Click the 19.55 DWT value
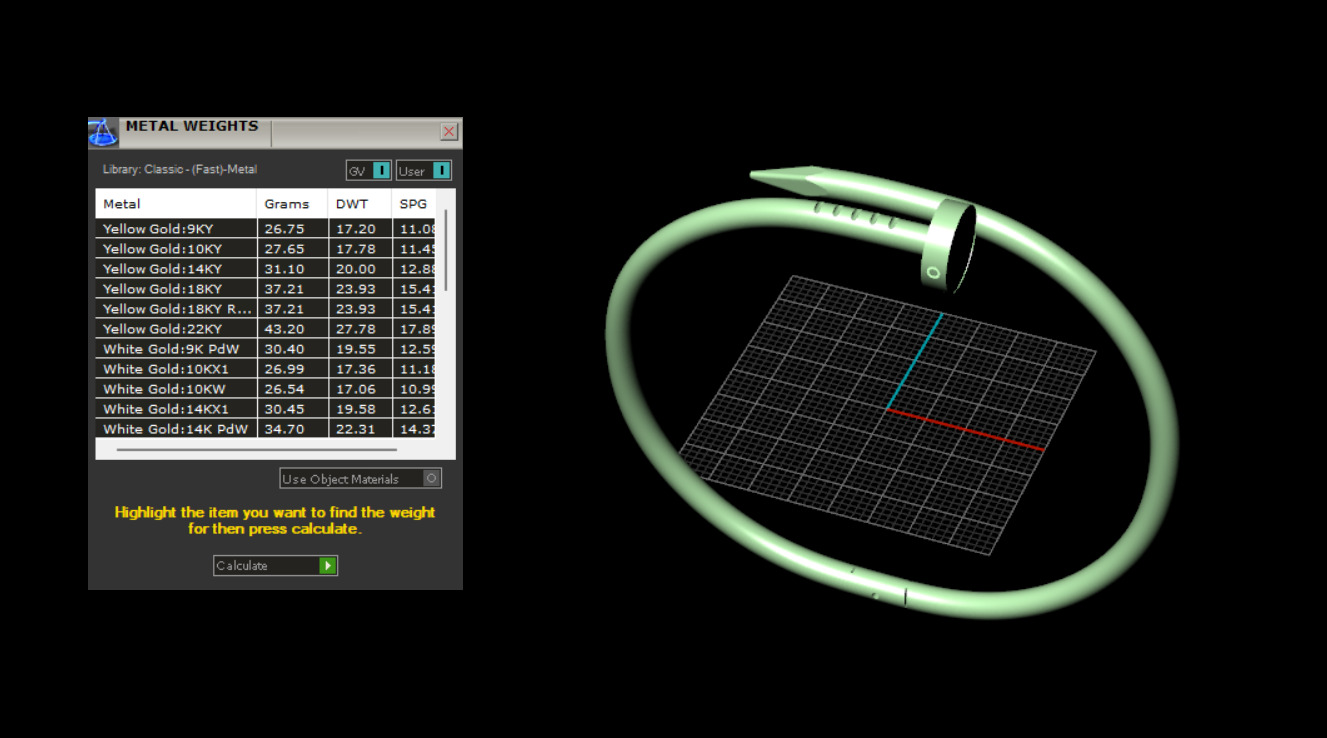Screen dimensions: 1327x738 (356, 349)
